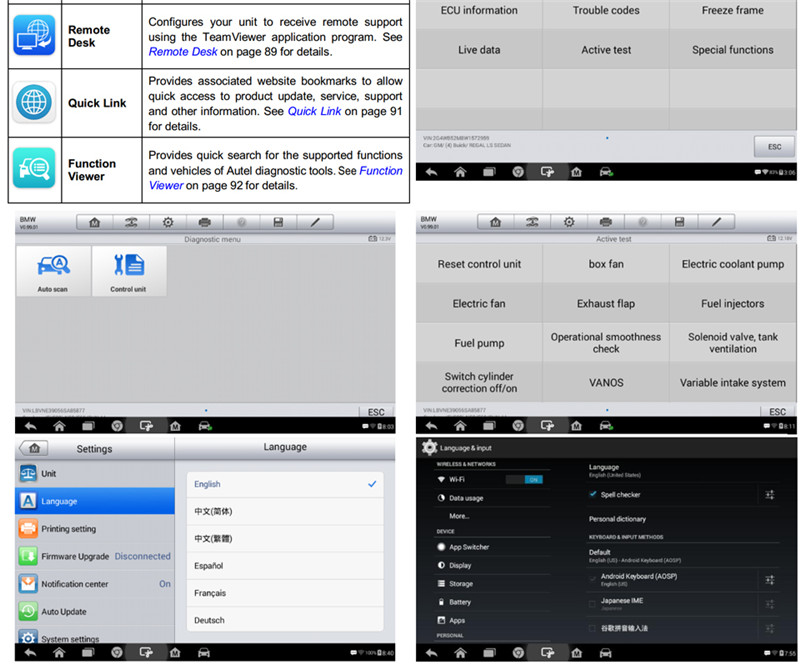
Task: Enable the Japanese IME checkbox
Action: pyautogui.click(x=594, y=604)
